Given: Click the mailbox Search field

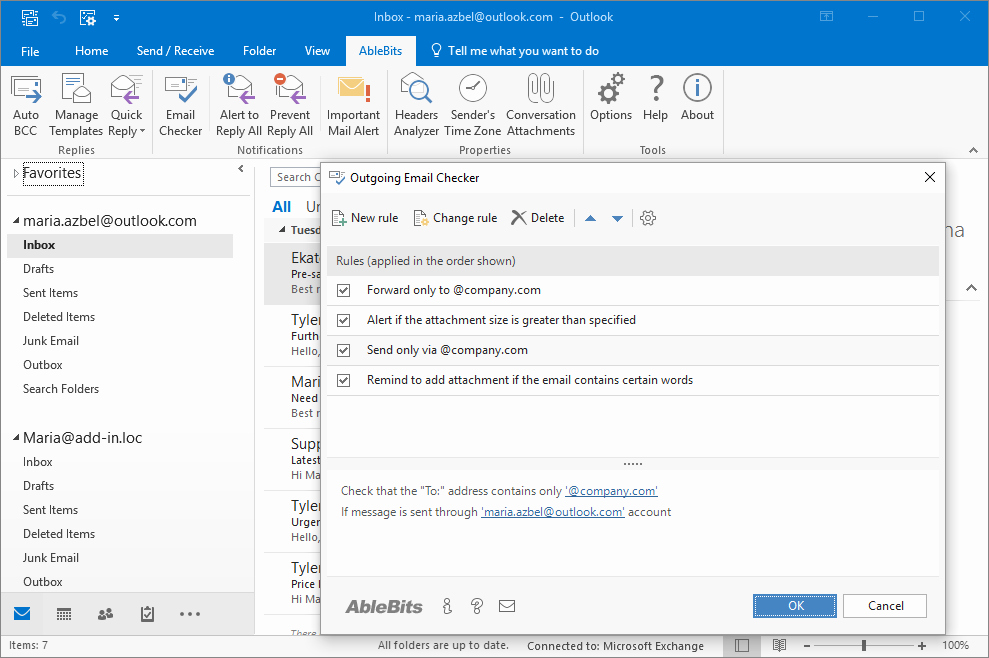Looking at the screenshot, I should 295,177.
